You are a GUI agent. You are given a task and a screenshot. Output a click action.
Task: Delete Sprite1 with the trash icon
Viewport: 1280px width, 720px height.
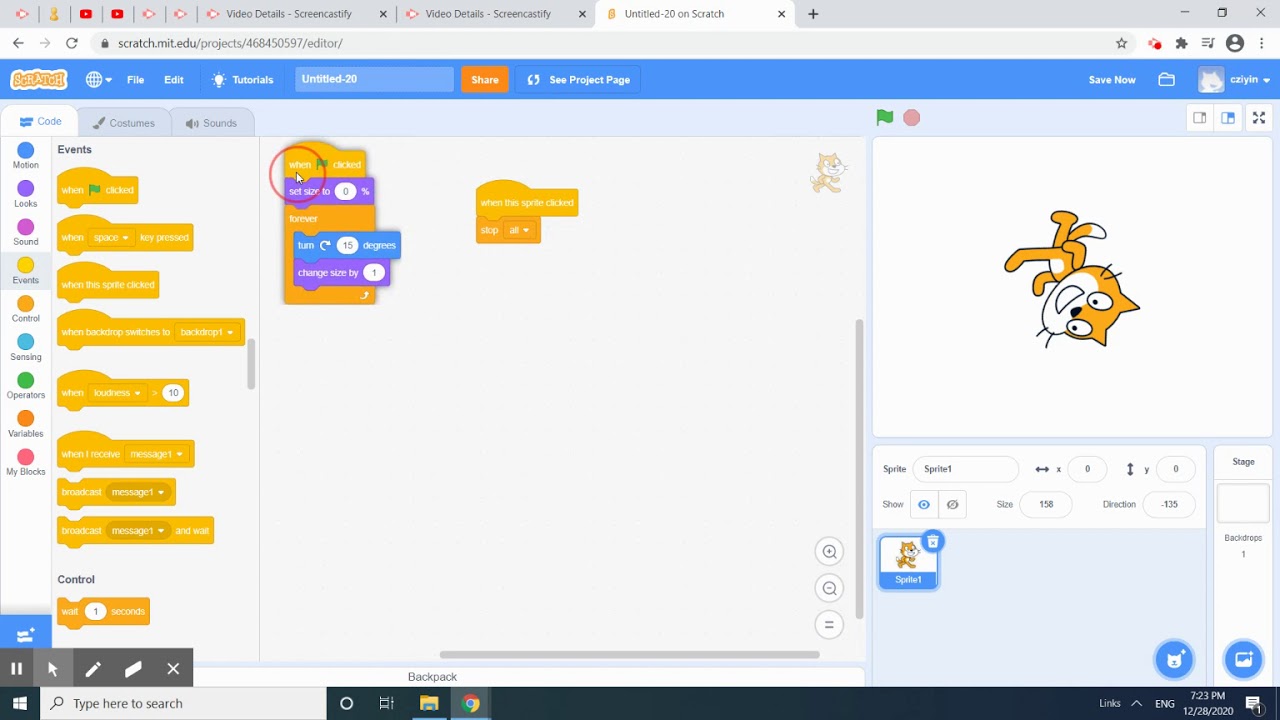tap(932, 542)
